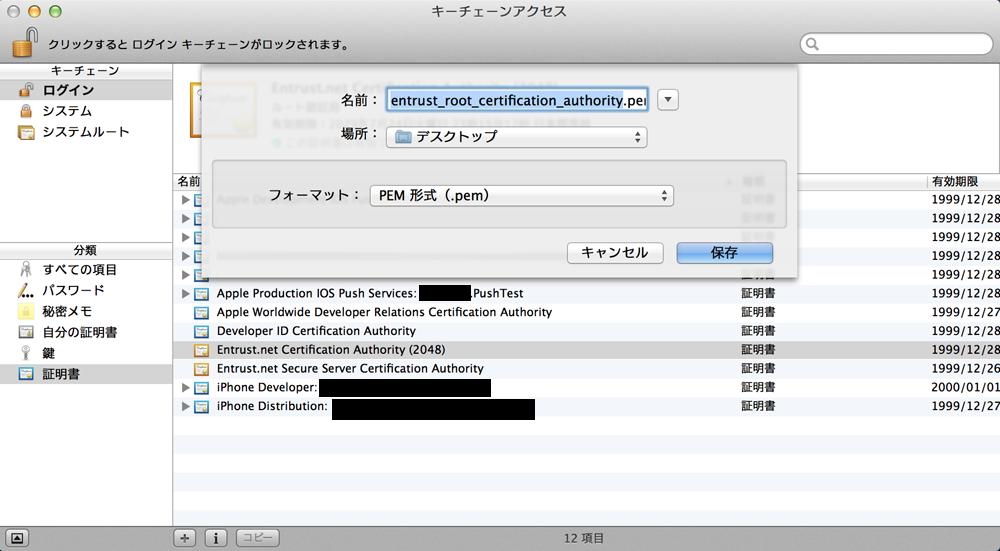The width and height of the screenshot is (1000, 551).
Task: Click the plus button to add item
Action: click(185, 538)
